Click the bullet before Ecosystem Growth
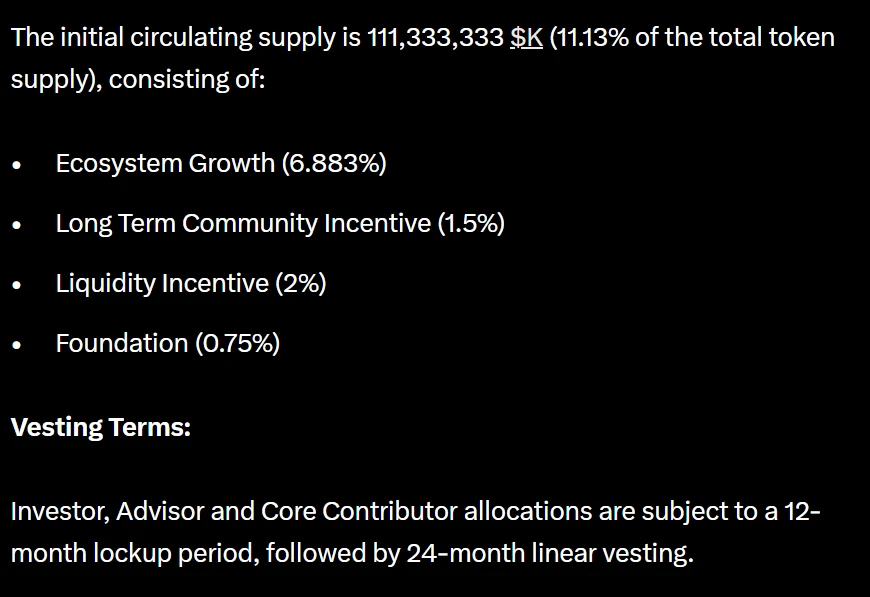Image resolution: width=870 pixels, height=597 pixels. pyautogui.click(x=17, y=166)
